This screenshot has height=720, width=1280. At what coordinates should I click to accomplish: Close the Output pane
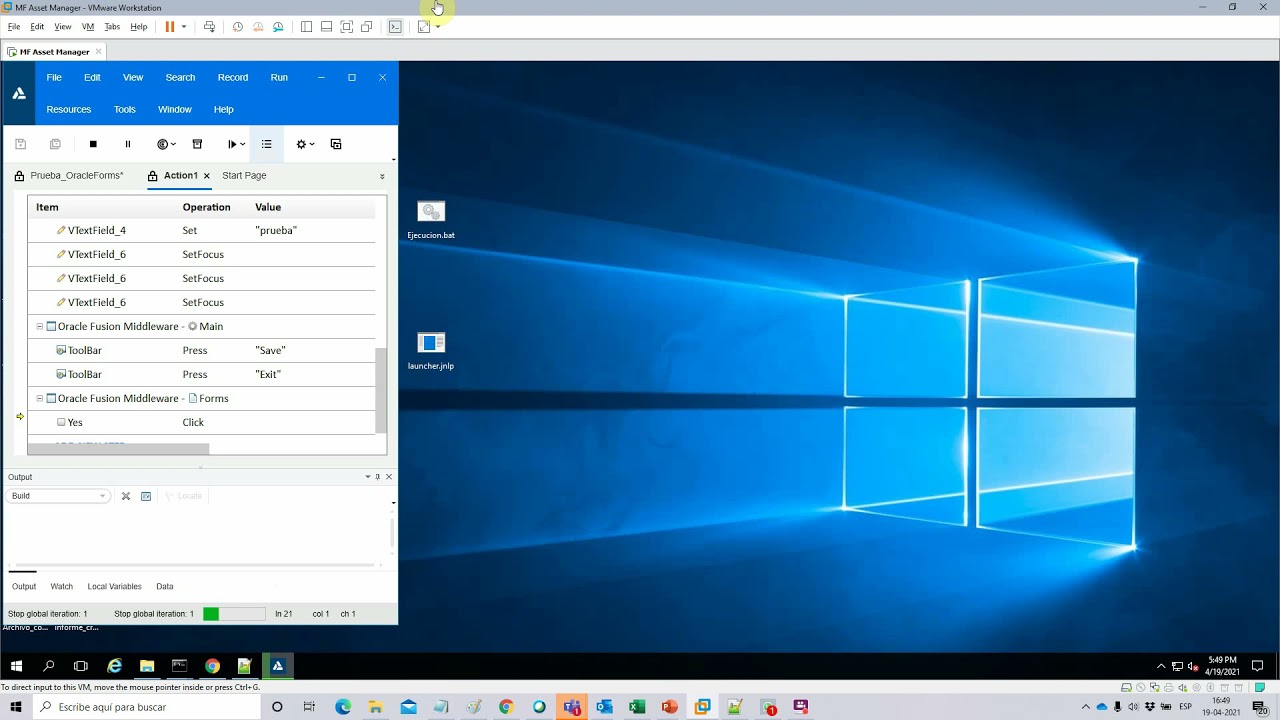[x=389, y=477]
